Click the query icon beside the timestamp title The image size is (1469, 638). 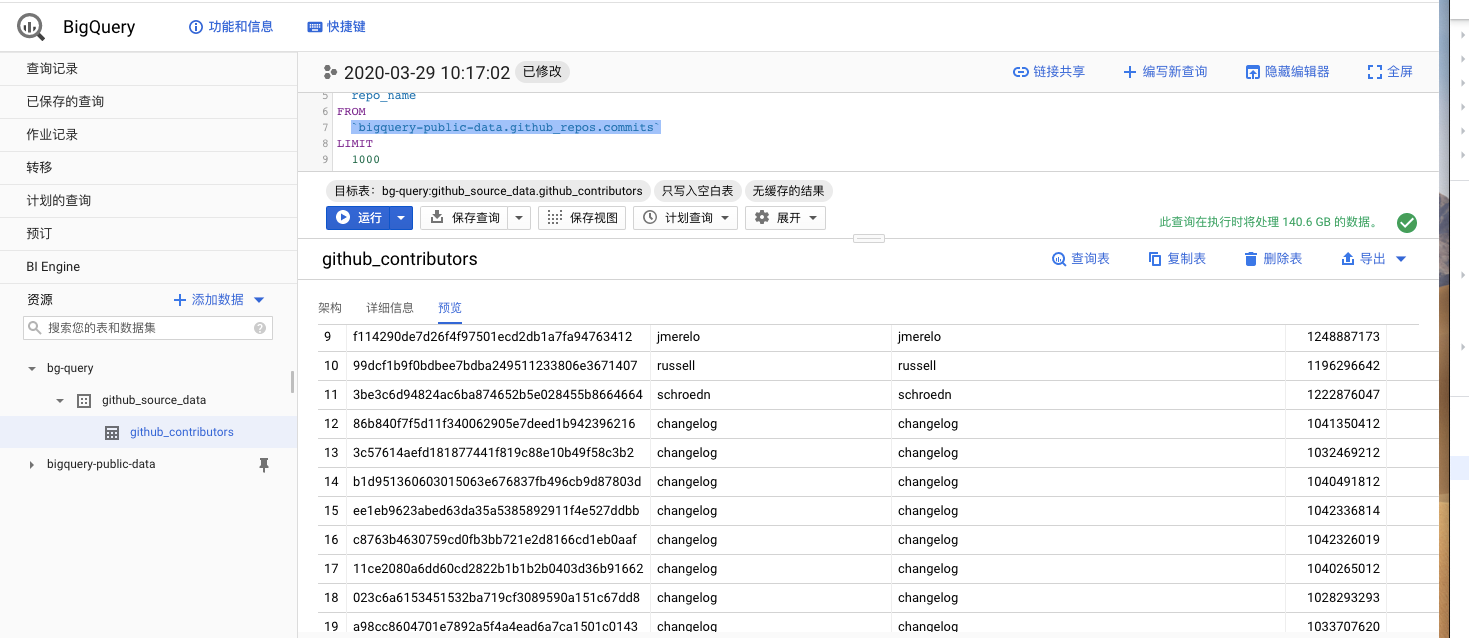click(x=331, y=72)
